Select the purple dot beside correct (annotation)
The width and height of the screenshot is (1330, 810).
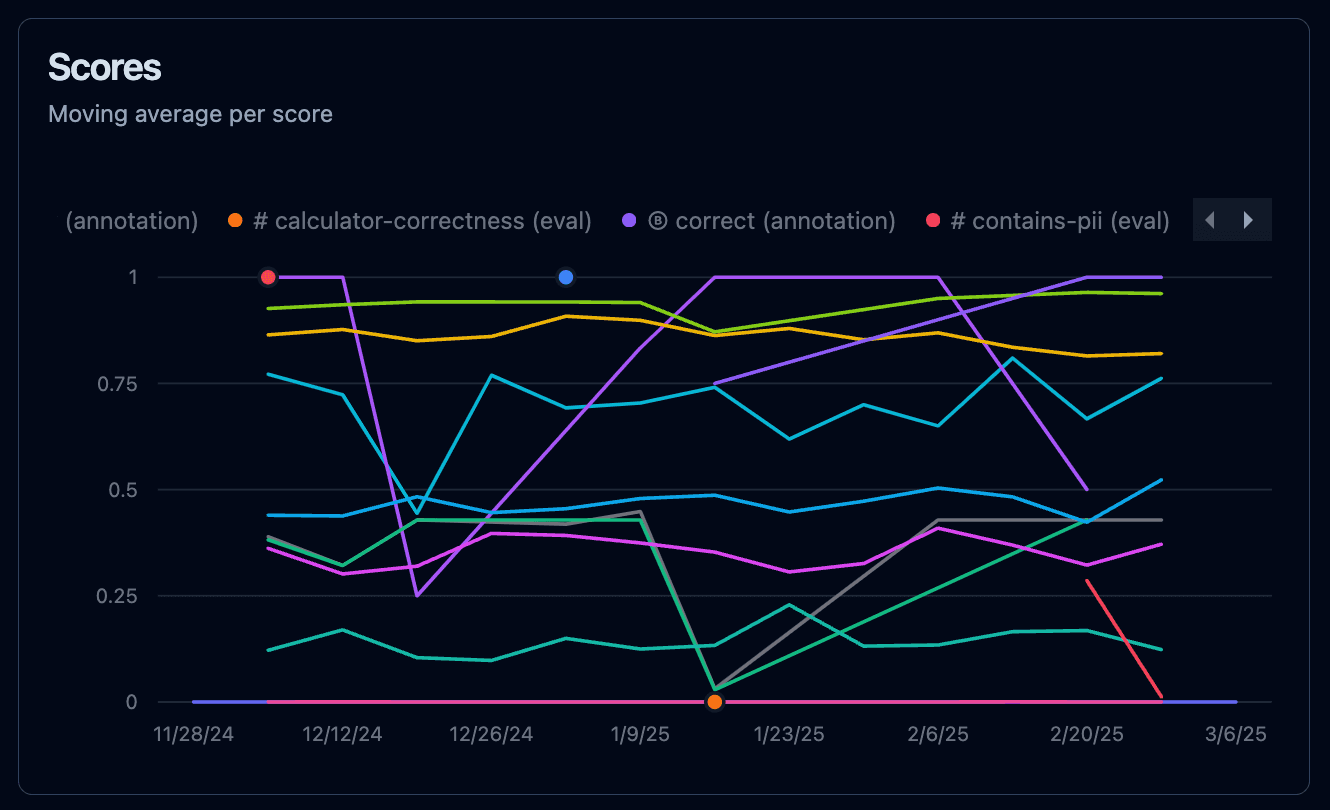630,221
